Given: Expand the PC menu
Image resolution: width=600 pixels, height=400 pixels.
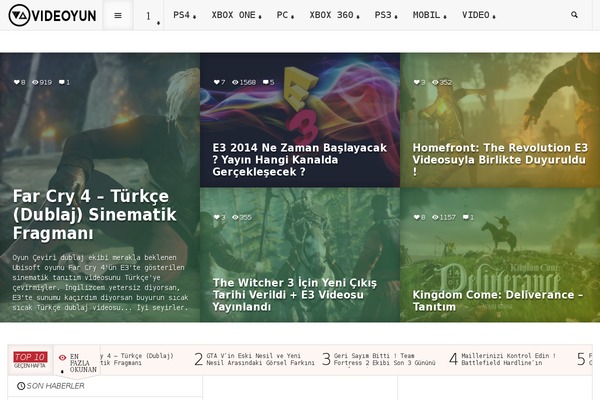Looking at the screenshot, I should pos(285,15).
